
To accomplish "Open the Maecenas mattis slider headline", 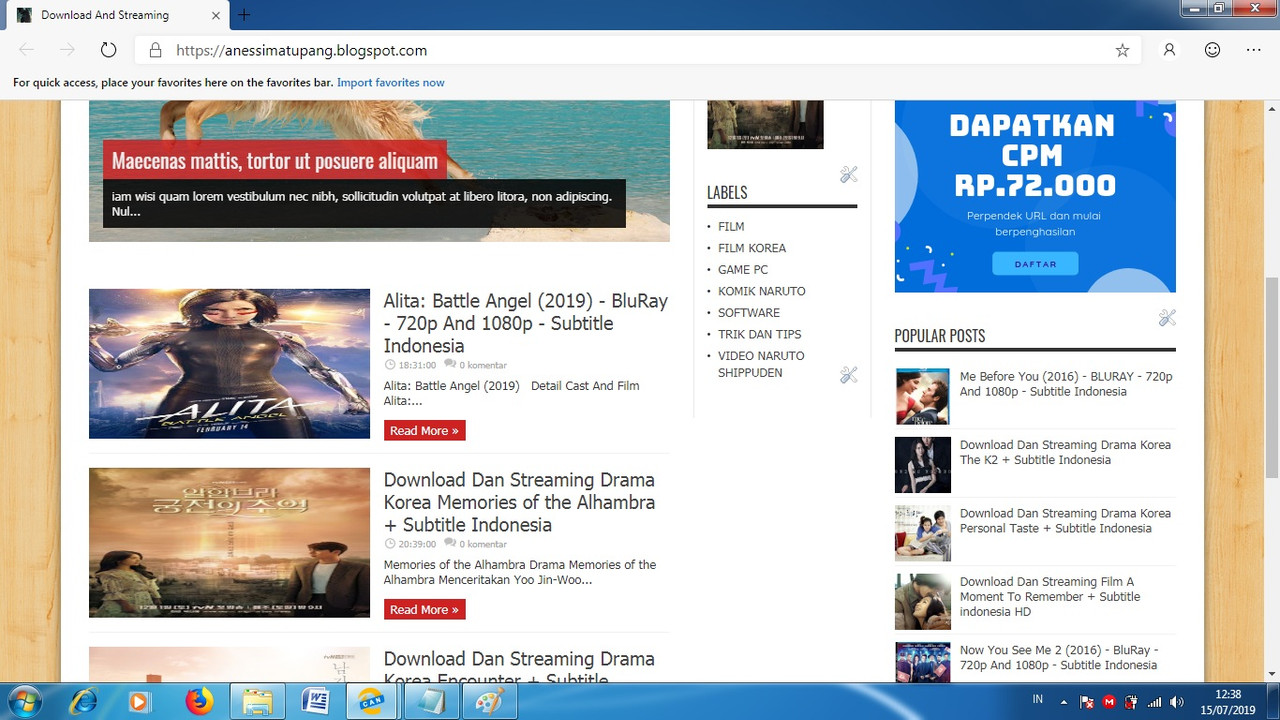I will 275,161.
